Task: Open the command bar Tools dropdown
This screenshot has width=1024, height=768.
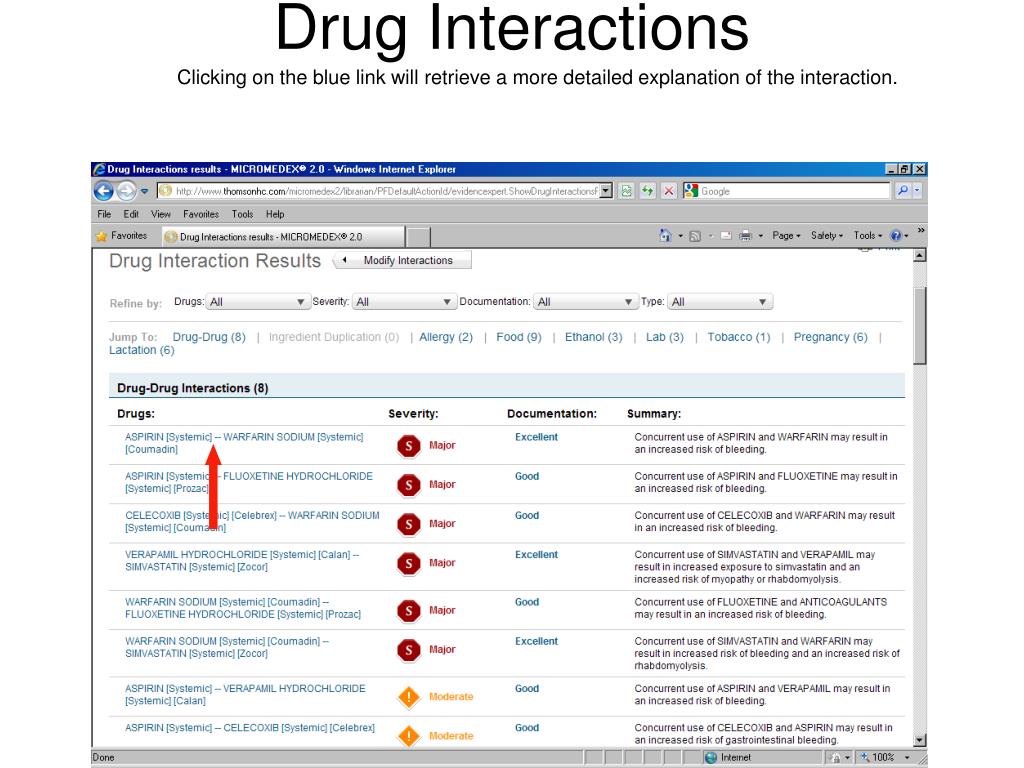Action: point(867,236)
